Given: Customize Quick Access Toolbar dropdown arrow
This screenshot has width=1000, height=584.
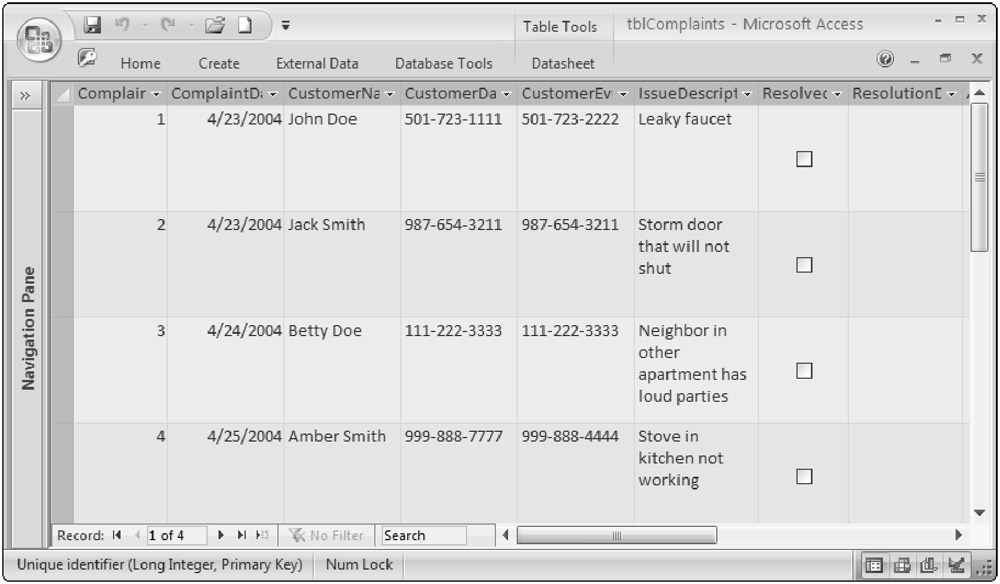Looking at the screenshot, I should click(x=286, y=25).
